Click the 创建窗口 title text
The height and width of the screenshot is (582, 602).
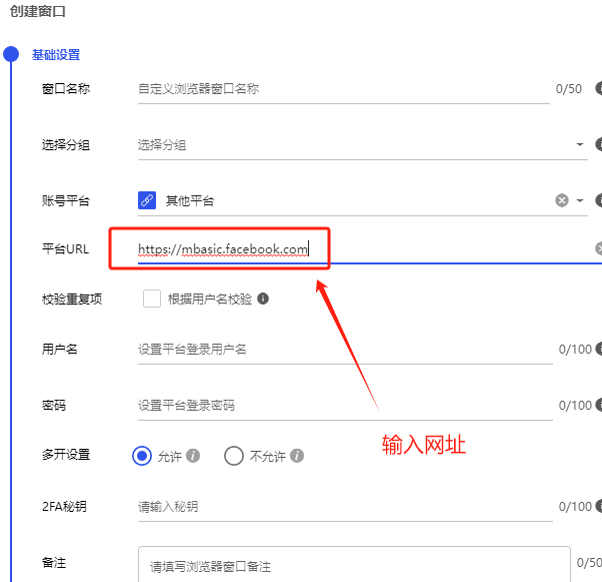click(38, 11)
